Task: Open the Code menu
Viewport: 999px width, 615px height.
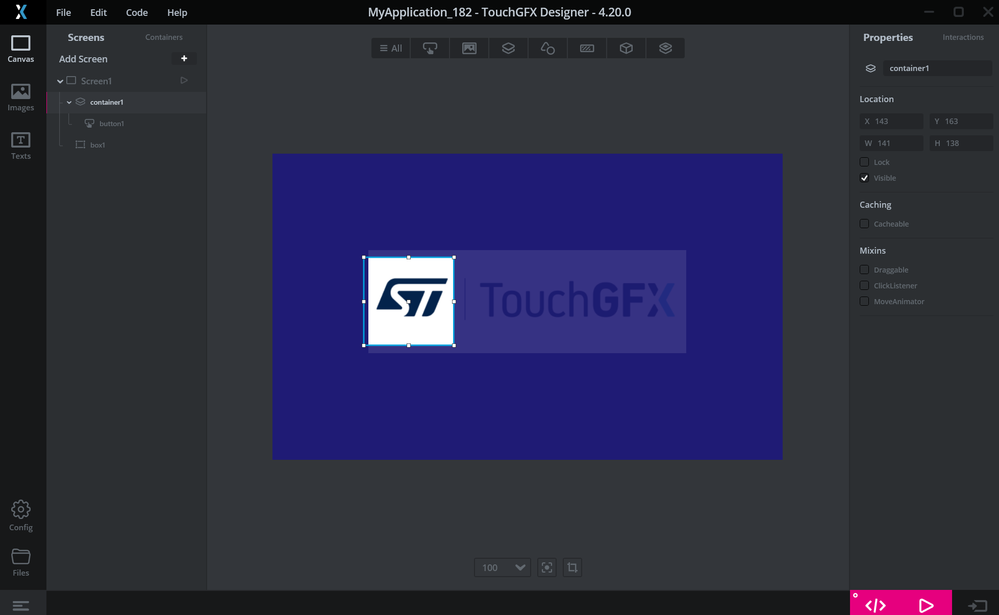Action: [136, 12]
